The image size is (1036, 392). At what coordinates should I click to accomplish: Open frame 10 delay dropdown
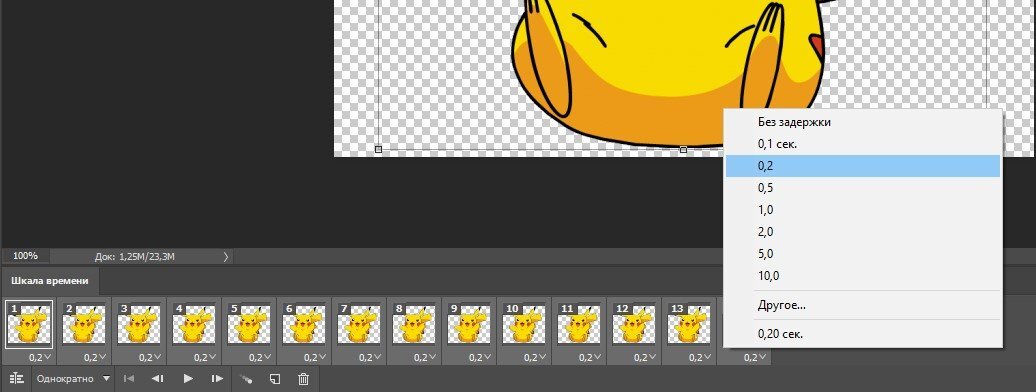(535, 358)
